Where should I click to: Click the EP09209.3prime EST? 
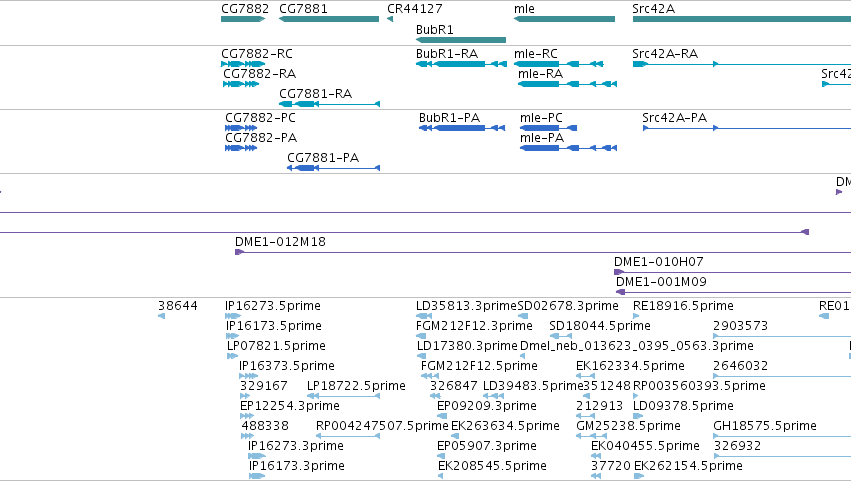click(x=442, y=416)
